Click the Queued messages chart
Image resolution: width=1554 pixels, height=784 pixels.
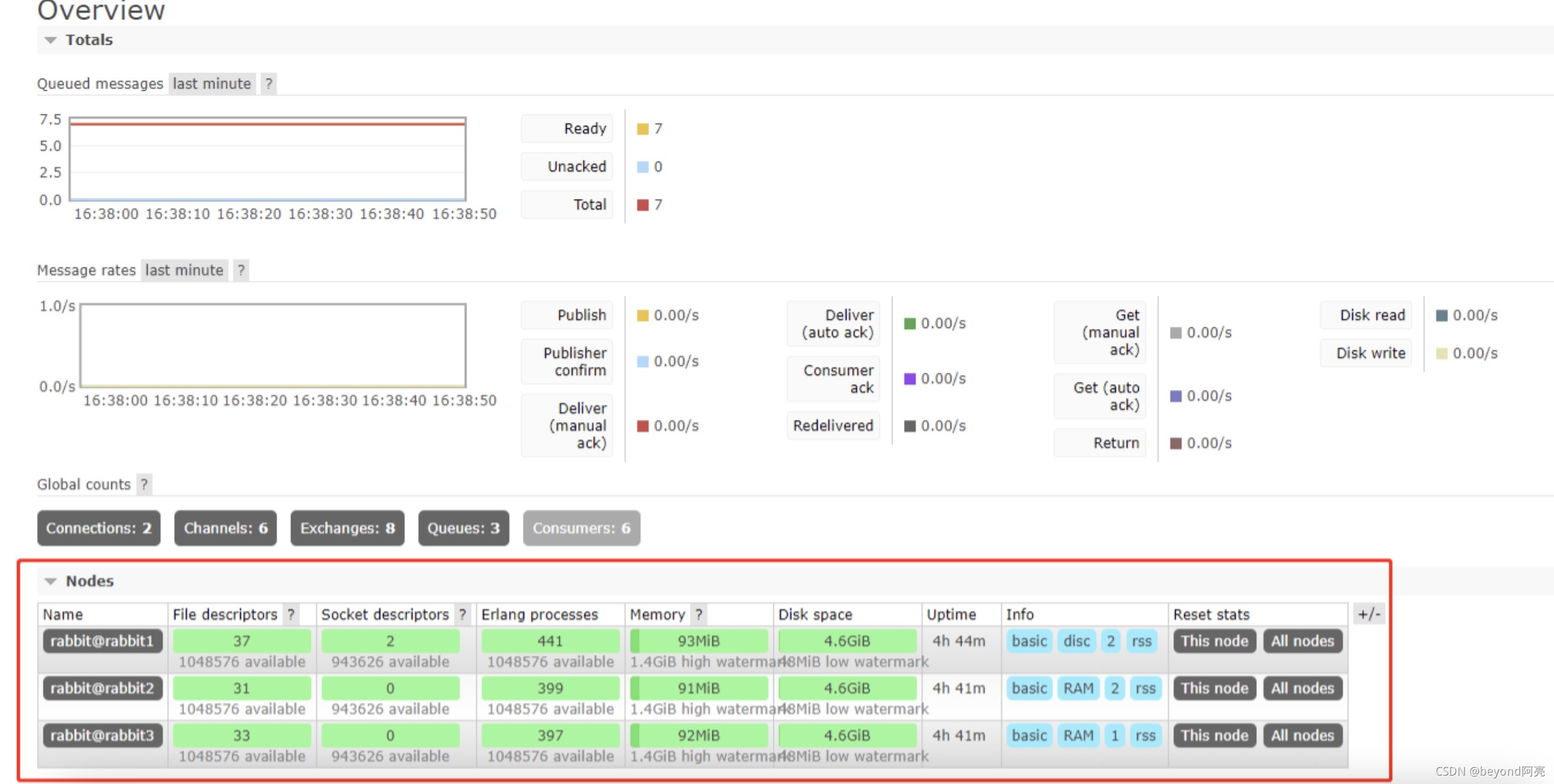pos(267,158)
